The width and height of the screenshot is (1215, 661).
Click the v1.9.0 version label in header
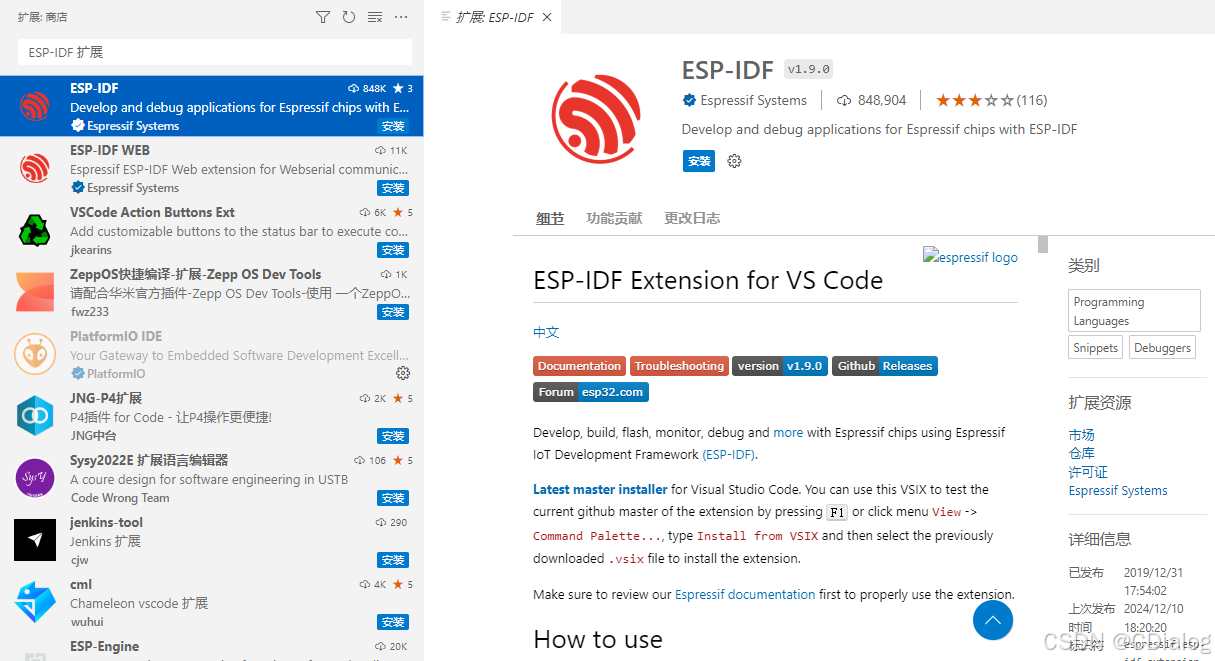tap(808, 70)
